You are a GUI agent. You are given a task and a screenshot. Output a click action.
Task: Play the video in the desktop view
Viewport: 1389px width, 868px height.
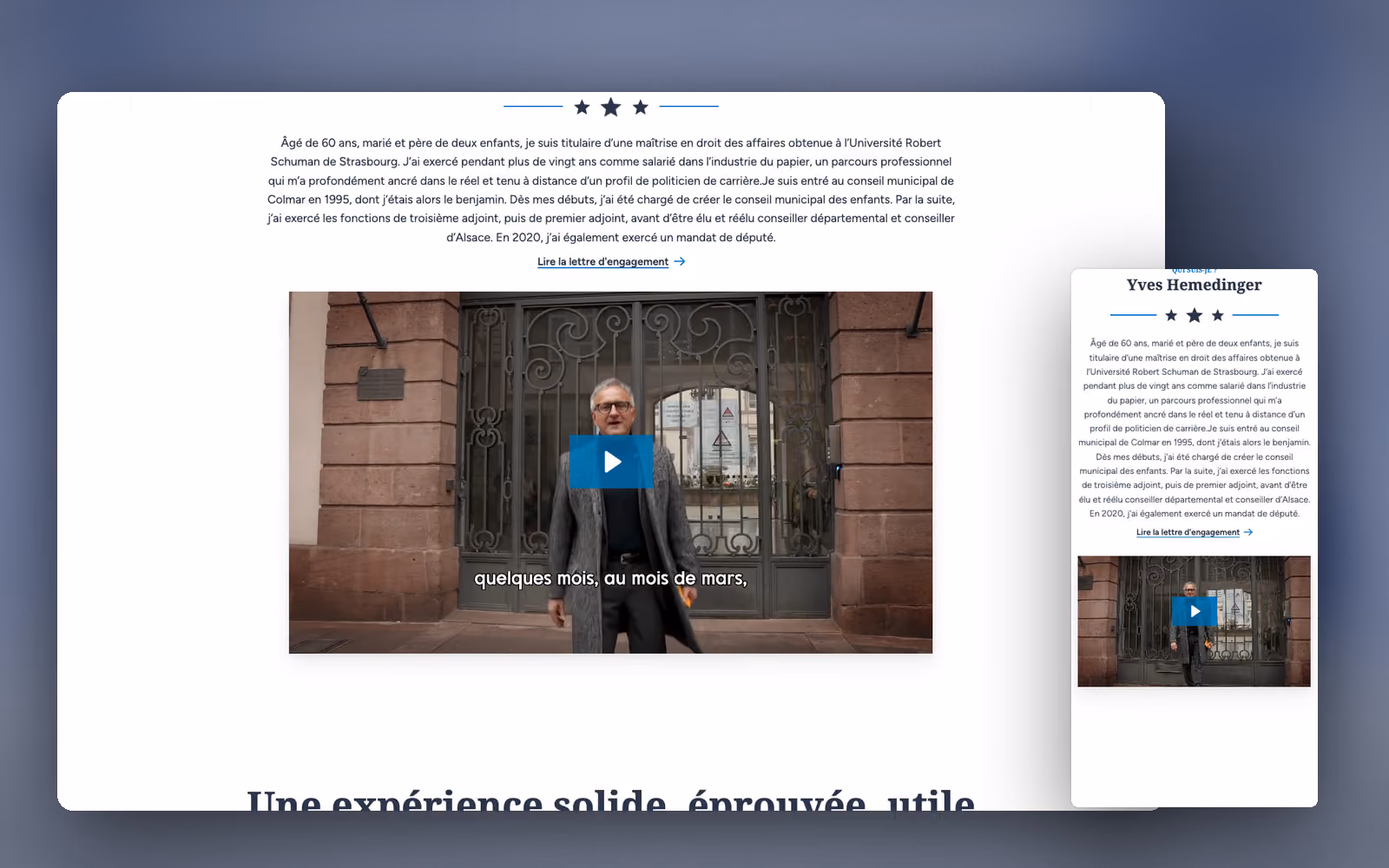tap(610, 462)
